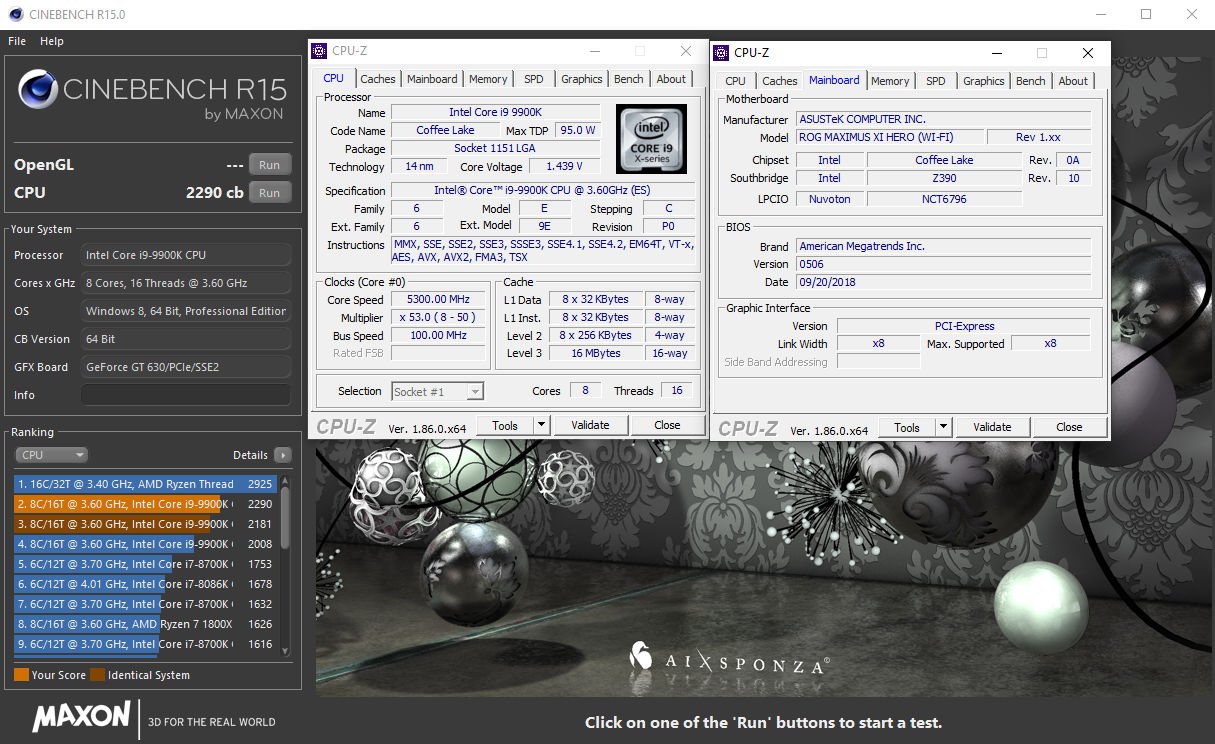Image resolution: width=1215 pixels, height=744 pixels.
Task: Click the Identical System brown legend swatch
Action: point(97,675)
